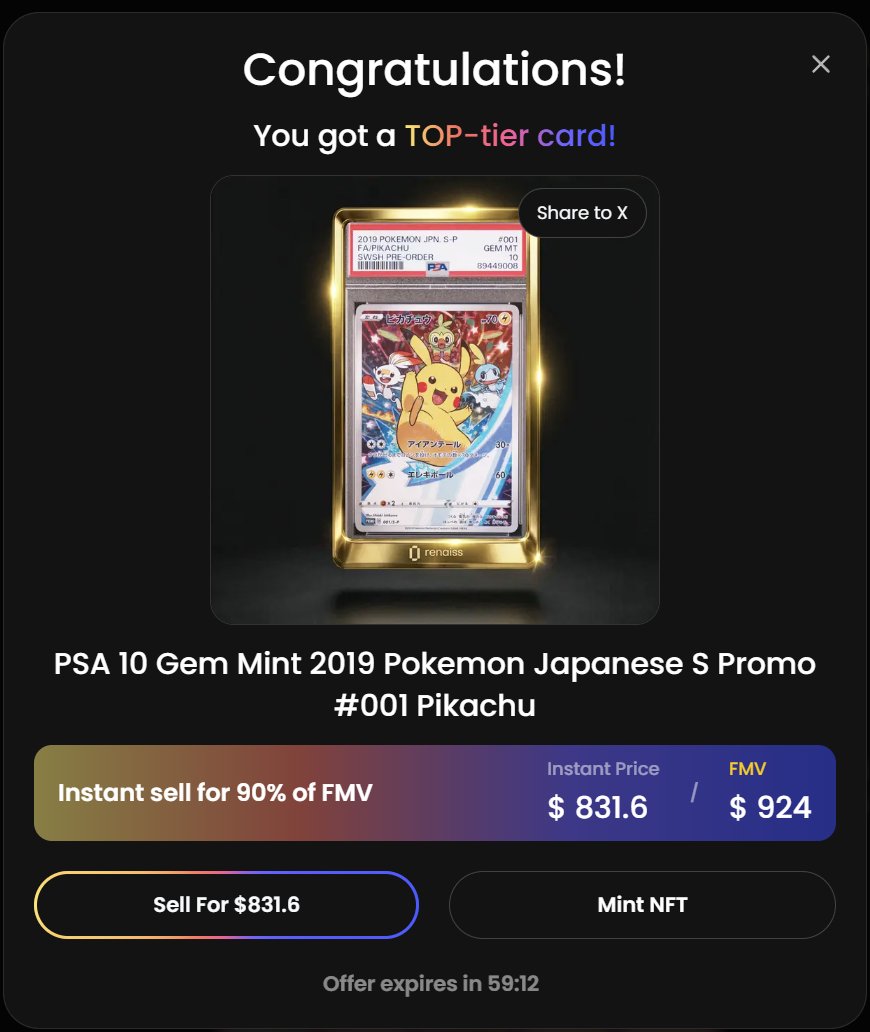
Task: Close the Congratulations dialog with the X
Action: (x=820, y=64)
